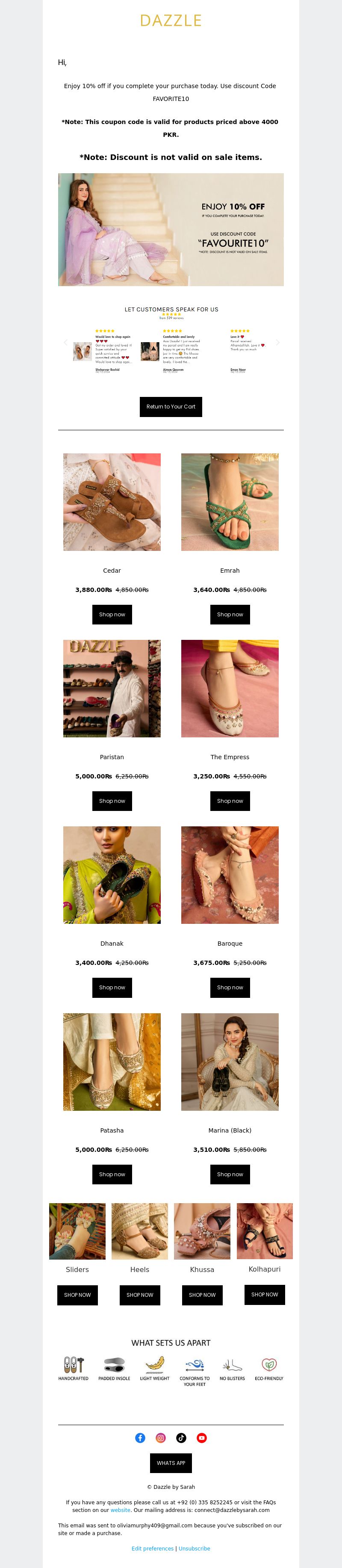Open the Emrah green sandal image
342x1568 pixels.
pyautogui.click(x=230, y=502)
